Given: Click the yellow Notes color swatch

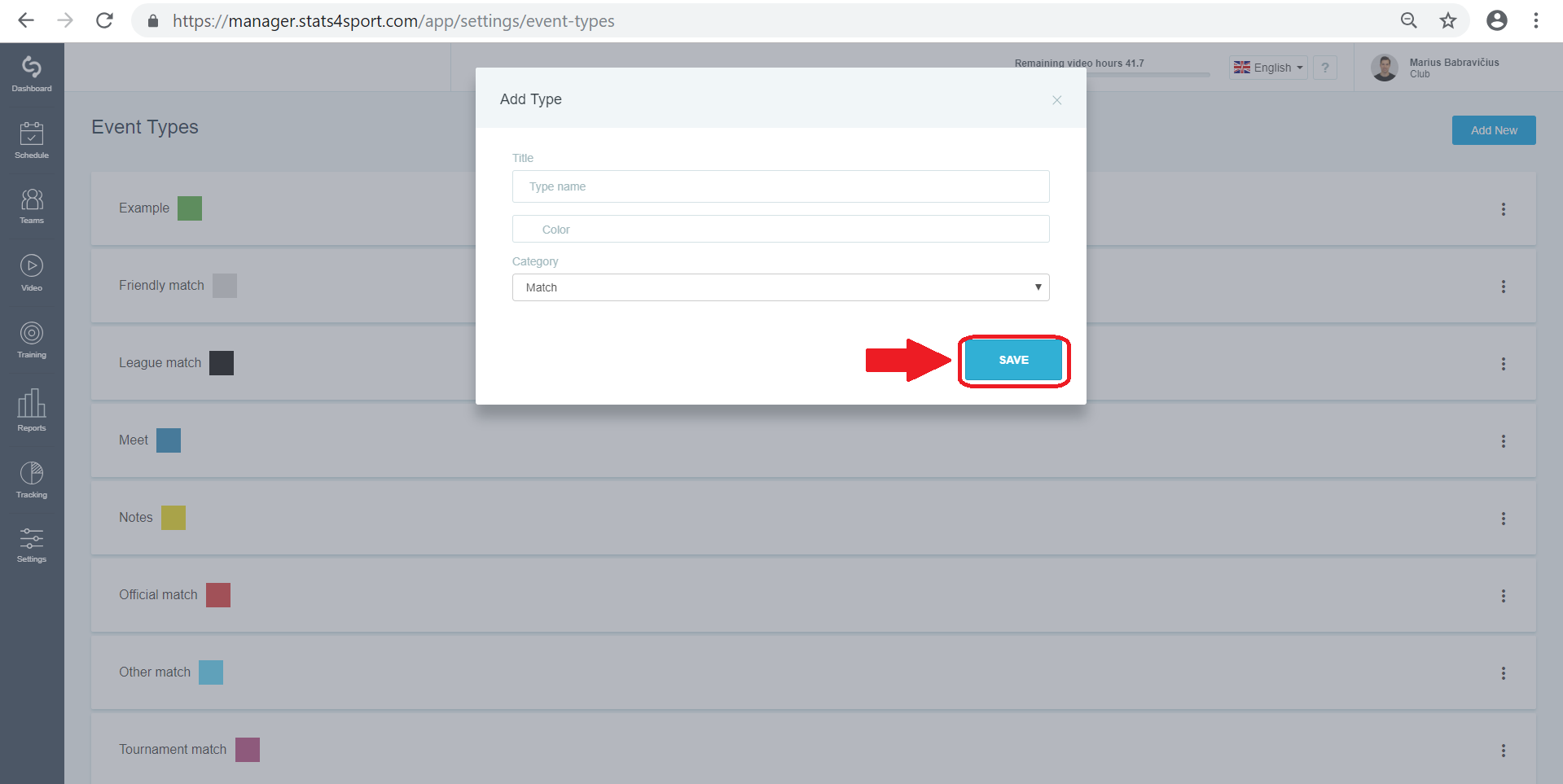Looking at the screenshot, I should pos(173,518).
